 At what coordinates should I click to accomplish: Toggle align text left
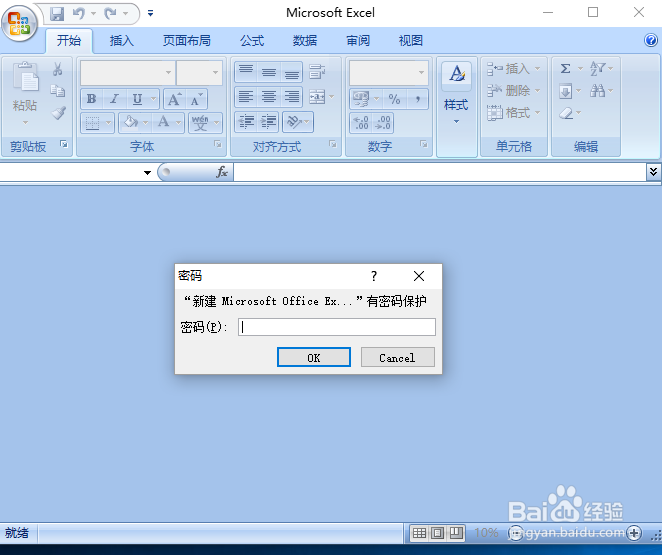click(246, 97)
